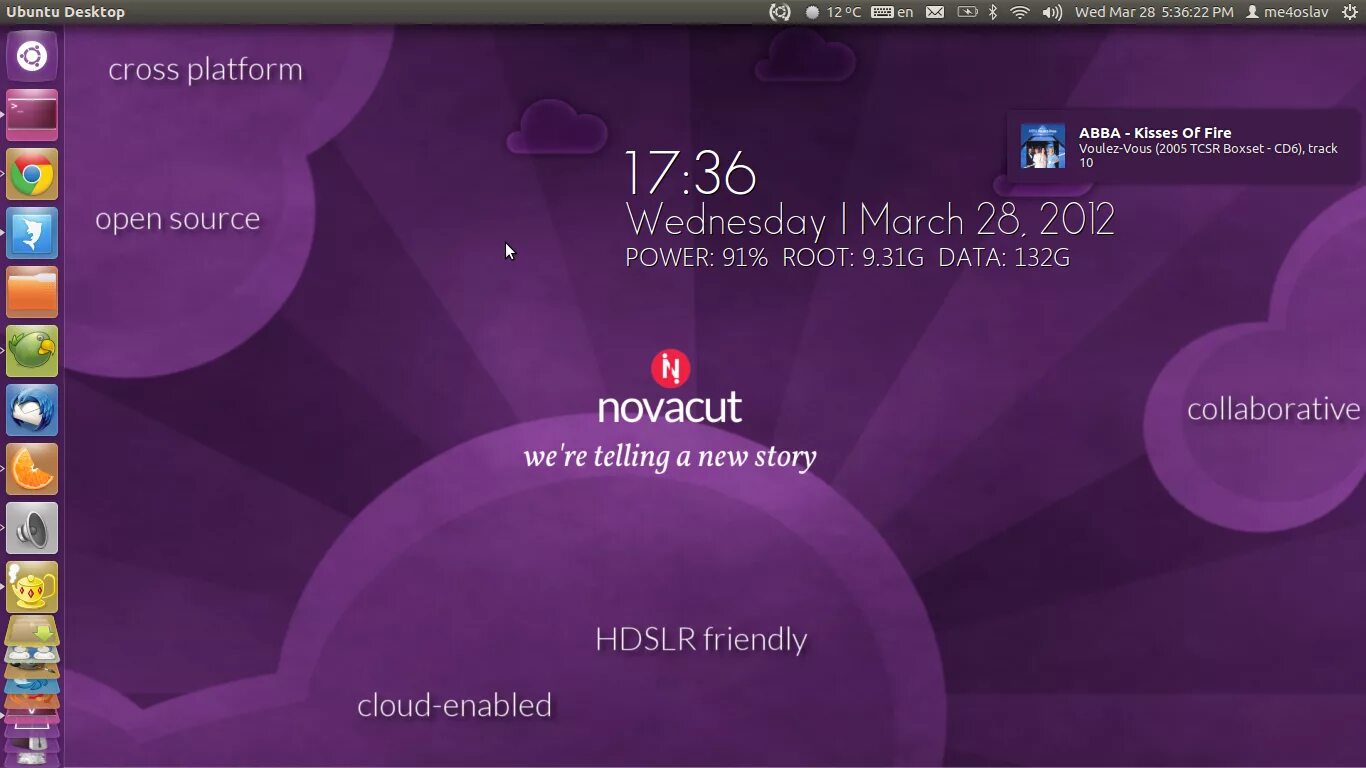1366x768 pixels.
Task: Open the volume sound menu
Action: coord(1052,12)
